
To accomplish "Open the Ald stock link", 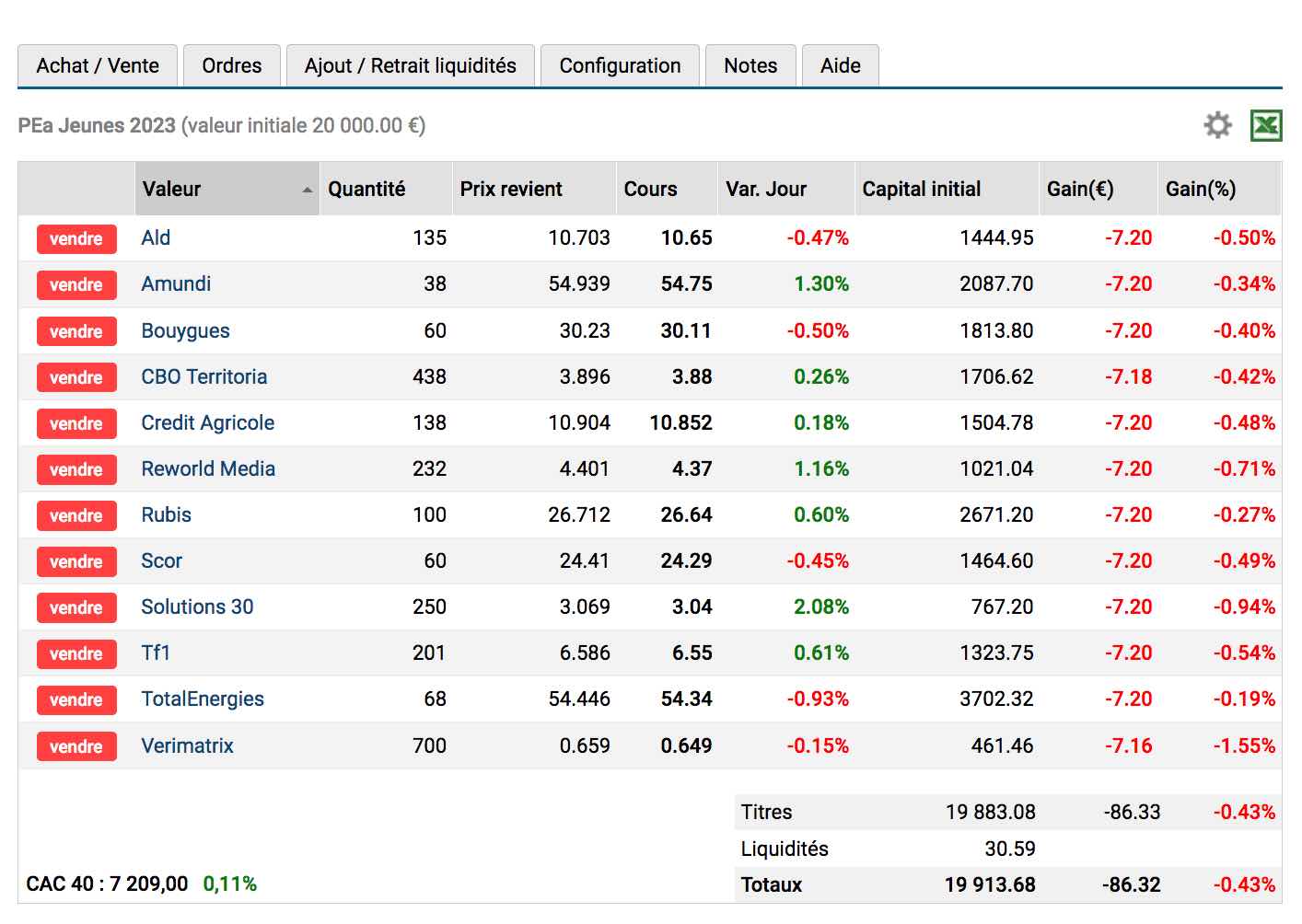I will tap(156, 237).
